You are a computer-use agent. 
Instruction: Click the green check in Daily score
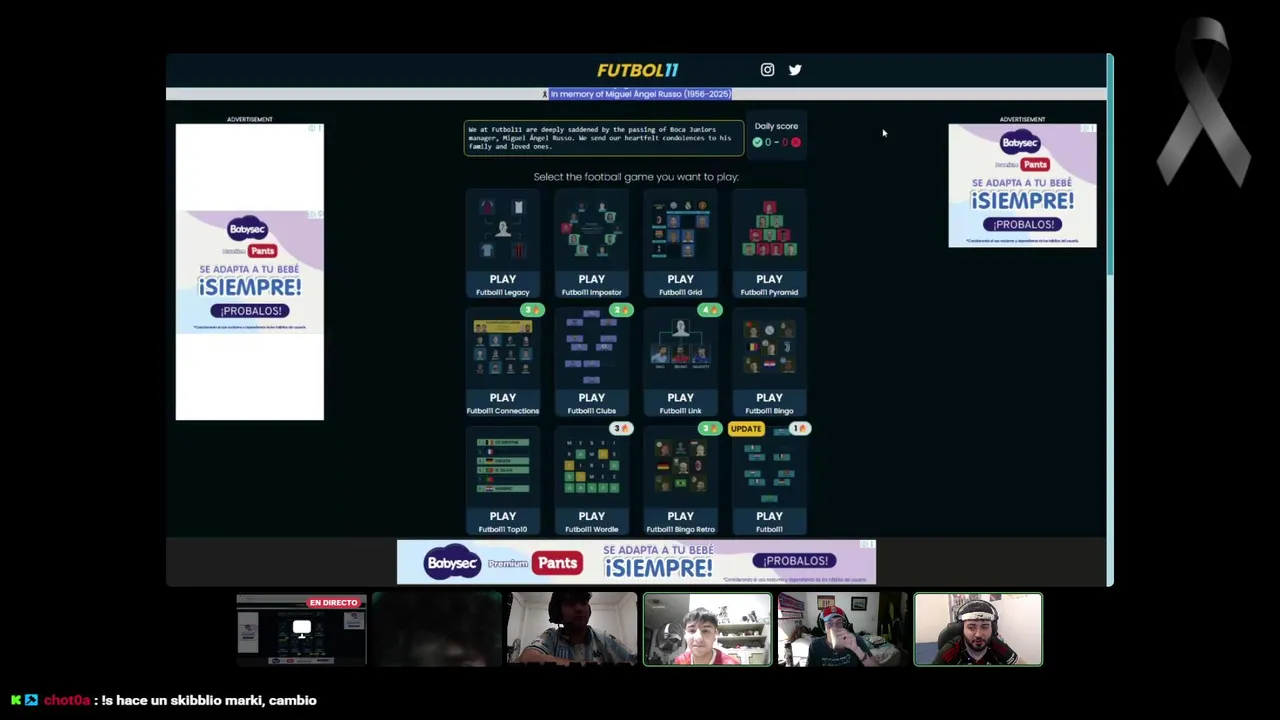757,142
